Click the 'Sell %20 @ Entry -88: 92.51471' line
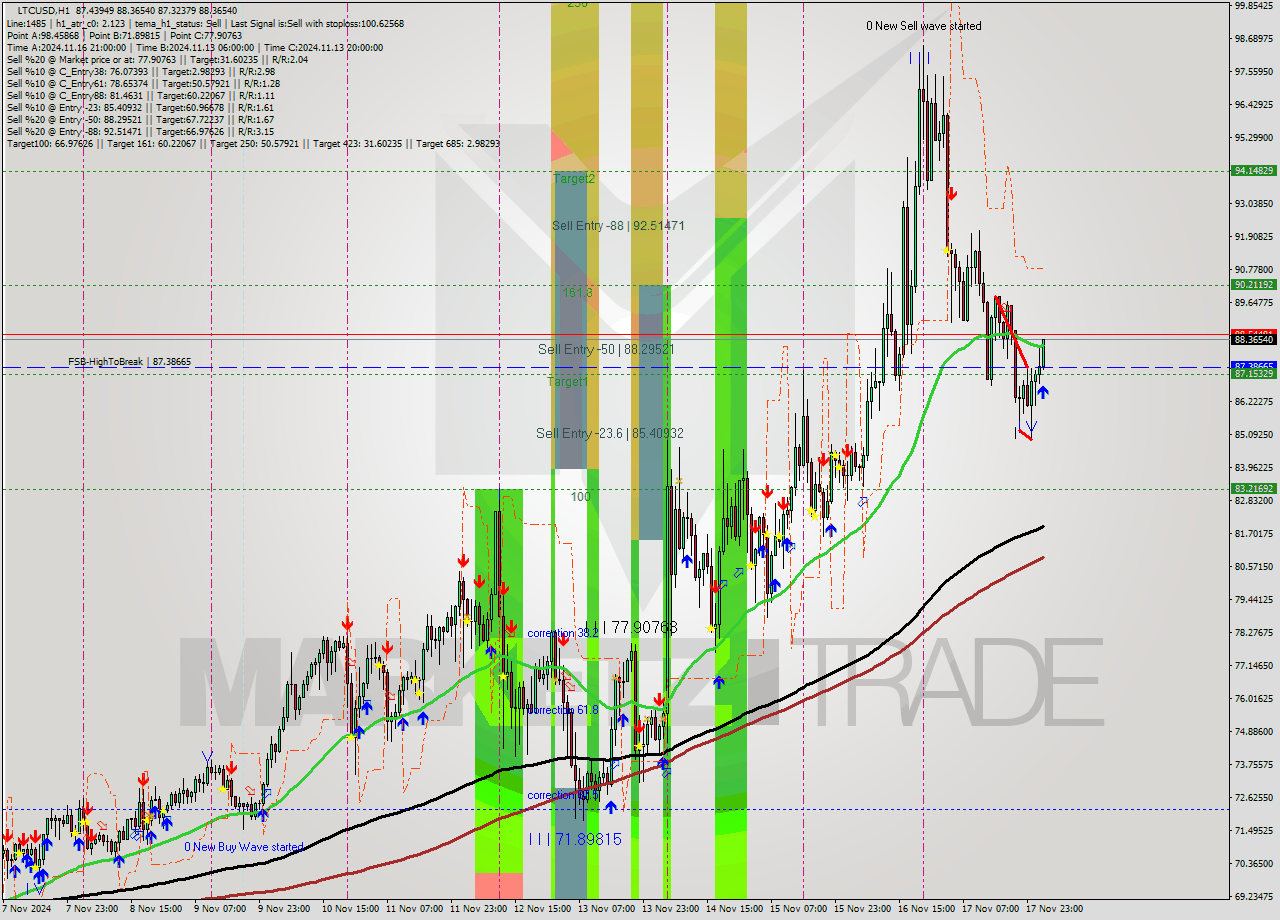Screen dimensions: 1280x920 pos(141,131)
